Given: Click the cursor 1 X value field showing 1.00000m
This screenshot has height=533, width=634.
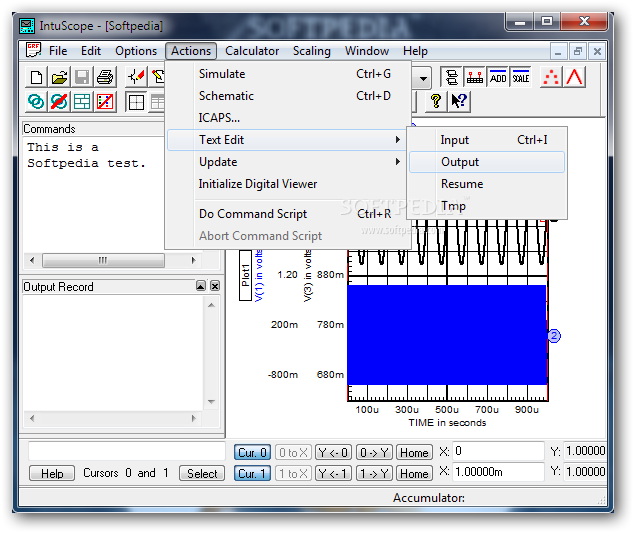Looking at the screenshot, I should pyautogui.click(x=498, y=472).
